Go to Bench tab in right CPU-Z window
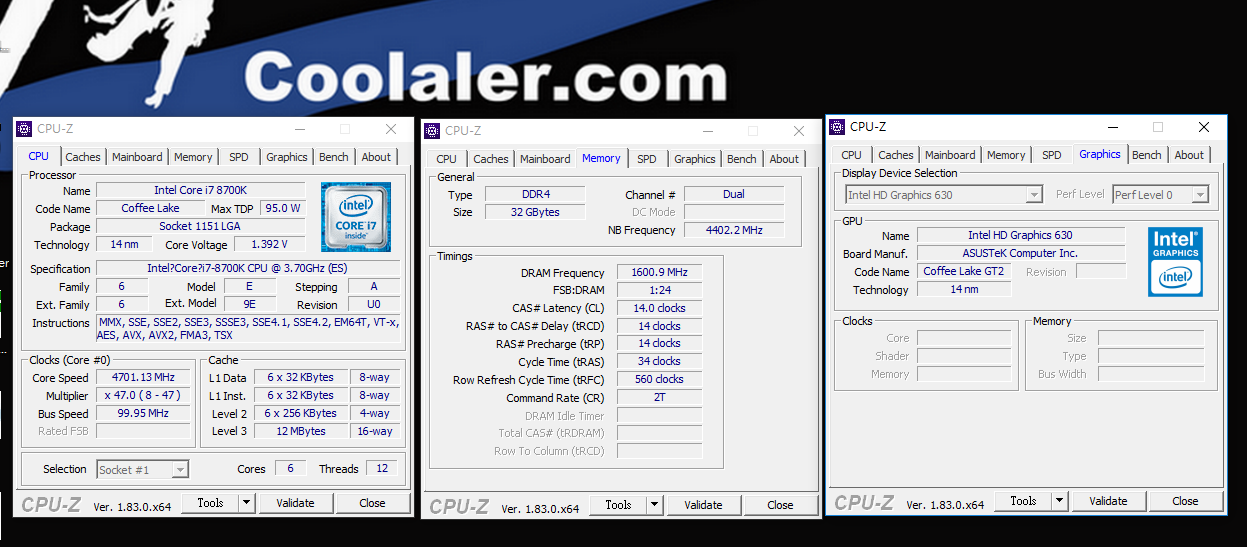The width and height of the screenshot is (1248, 548). point(1147,155)
